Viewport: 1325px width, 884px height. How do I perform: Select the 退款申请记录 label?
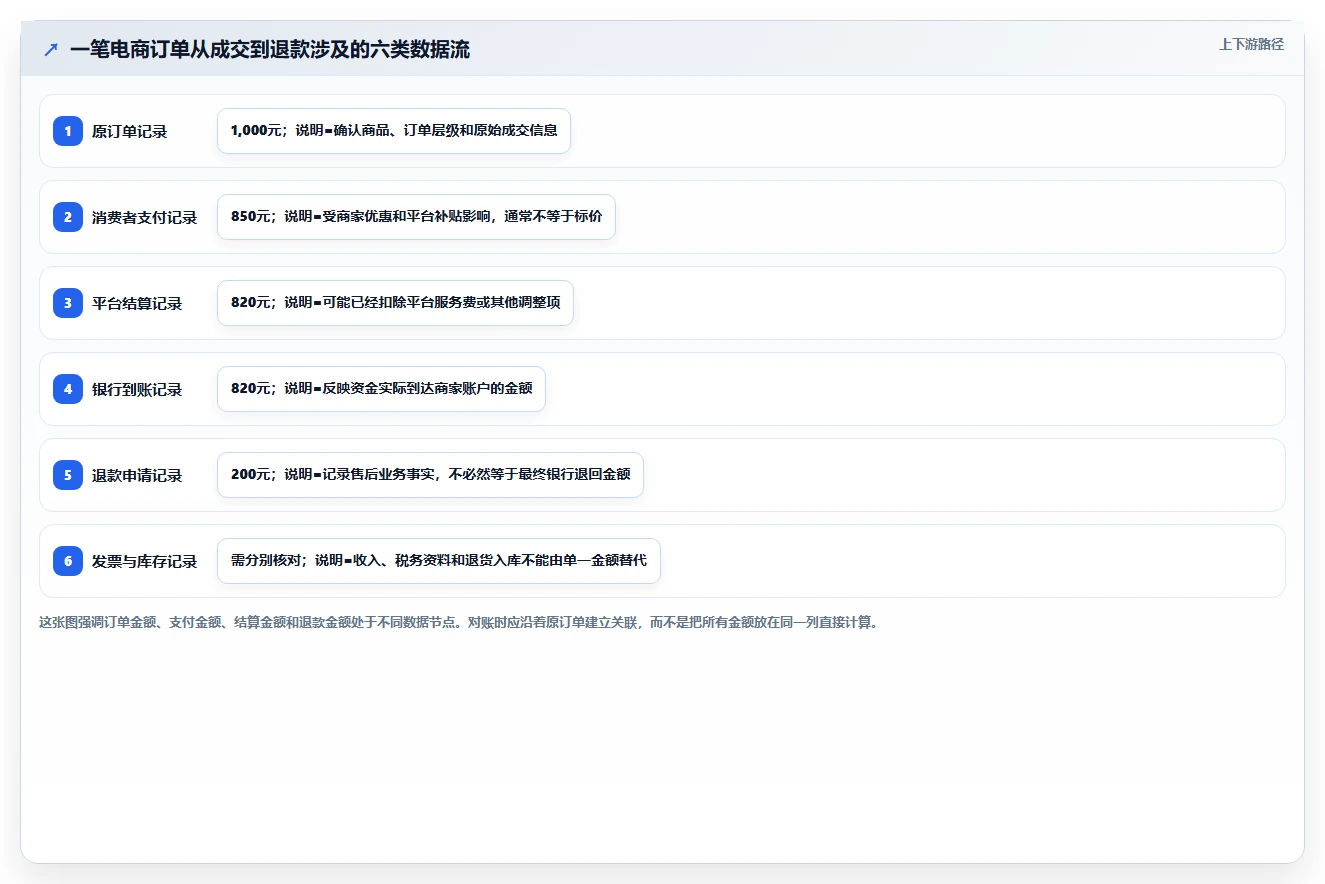[137, 475]
